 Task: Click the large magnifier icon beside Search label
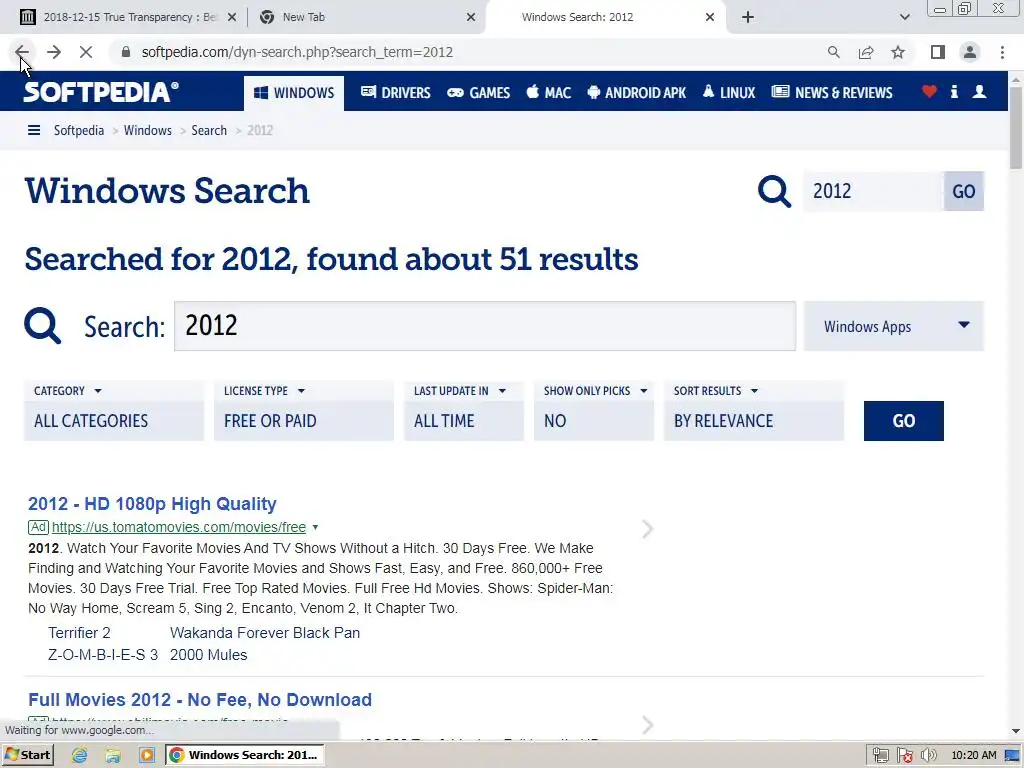42,325
